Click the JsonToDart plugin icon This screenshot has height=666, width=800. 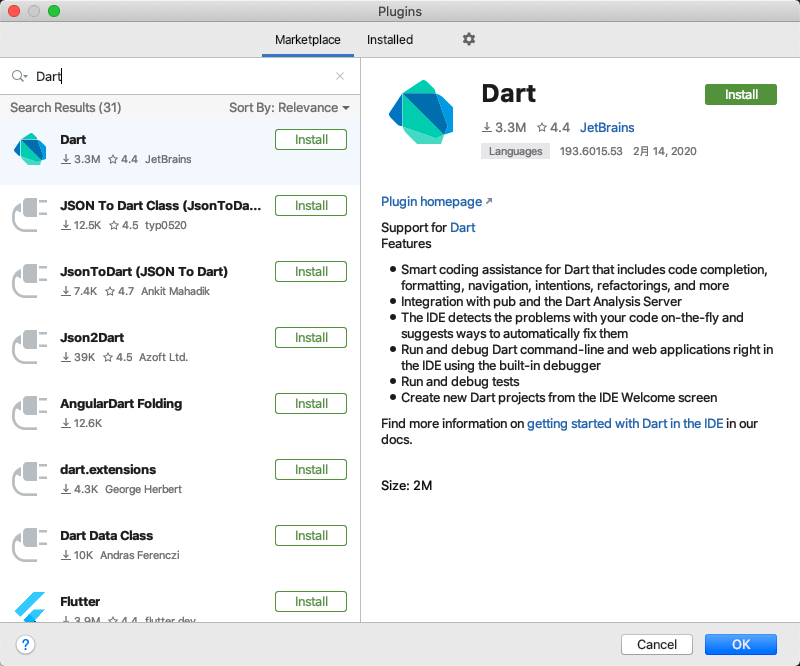click(30, 281)
